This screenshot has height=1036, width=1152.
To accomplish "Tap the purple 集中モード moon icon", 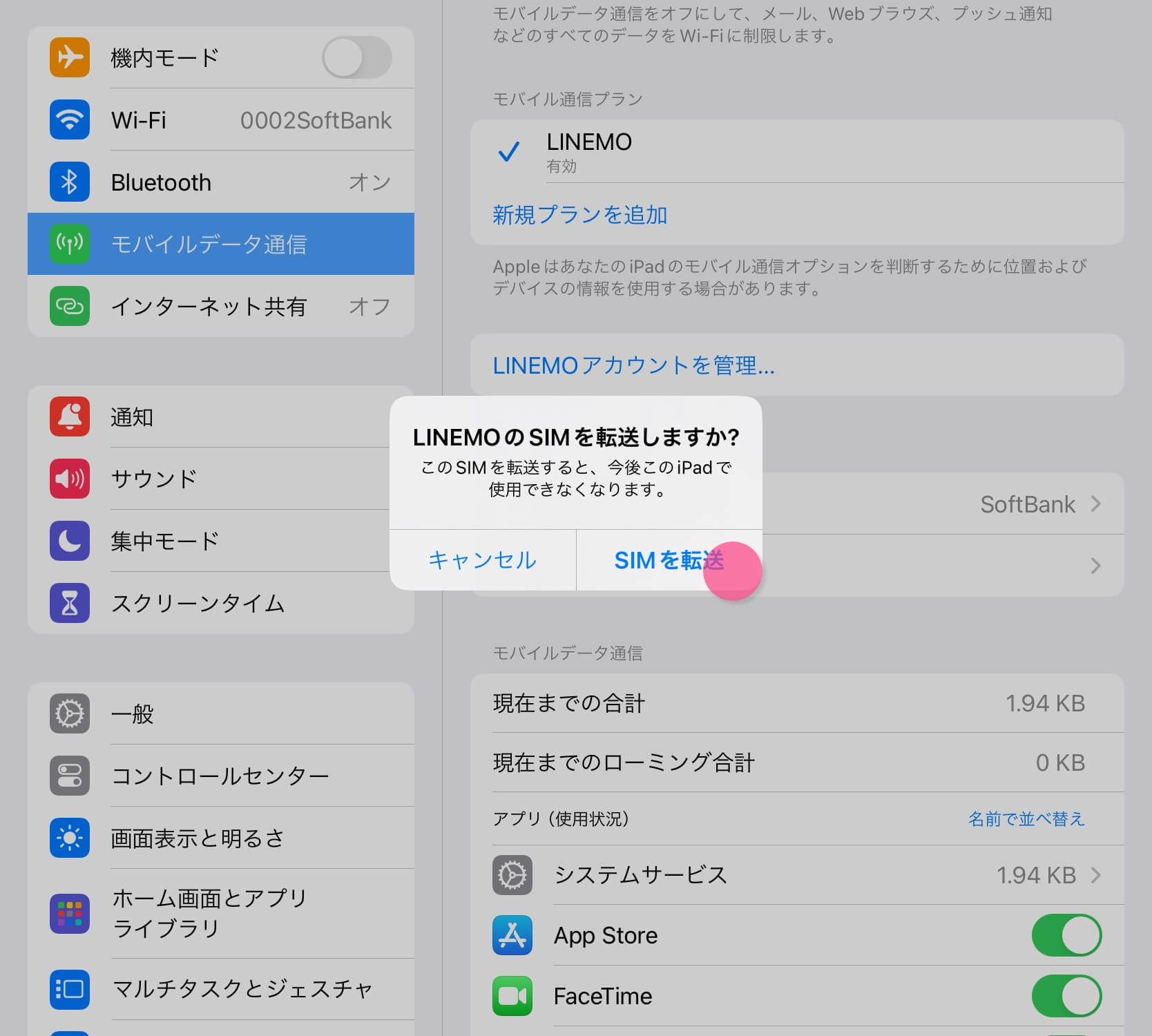I will [70, 541].
